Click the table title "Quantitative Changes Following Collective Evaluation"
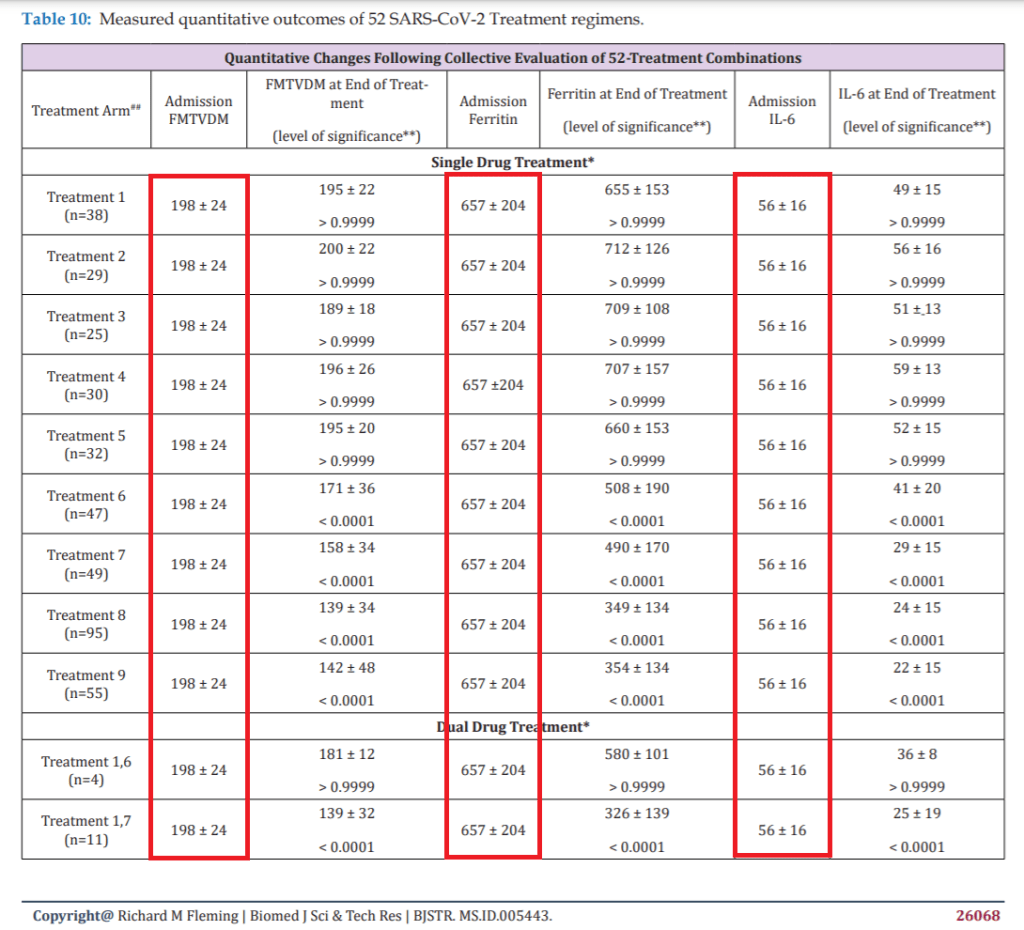The height and width of the screenshot is (930, 1024). click(x=513, y=58)
